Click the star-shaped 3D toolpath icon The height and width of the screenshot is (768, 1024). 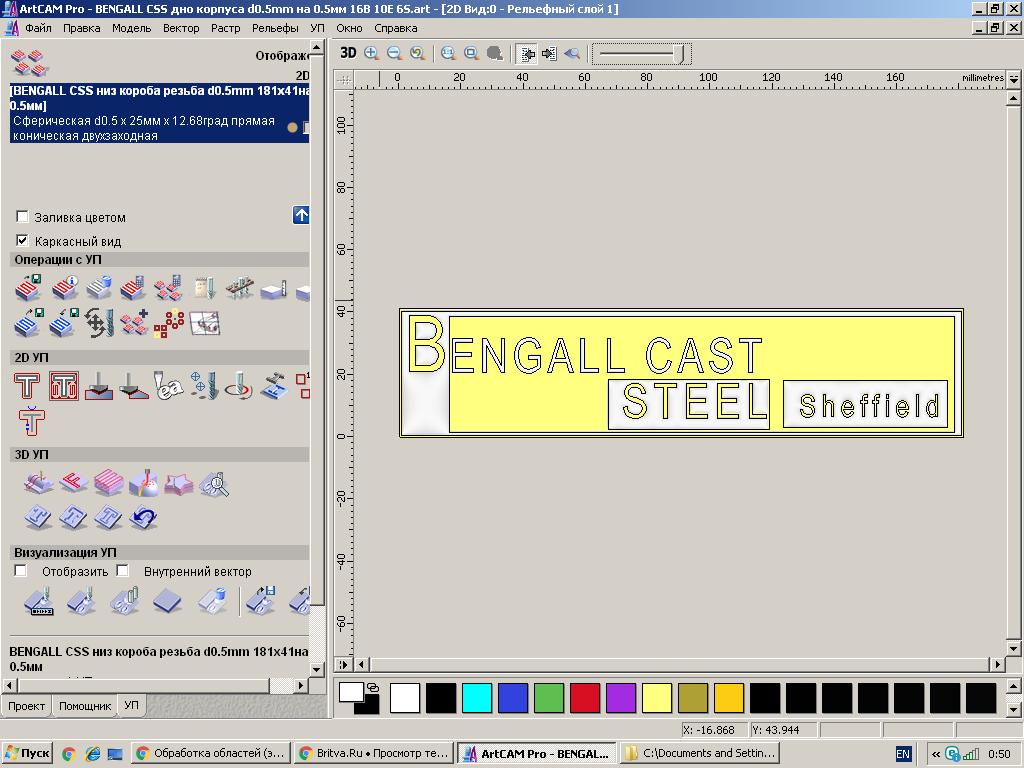[178, 485]
